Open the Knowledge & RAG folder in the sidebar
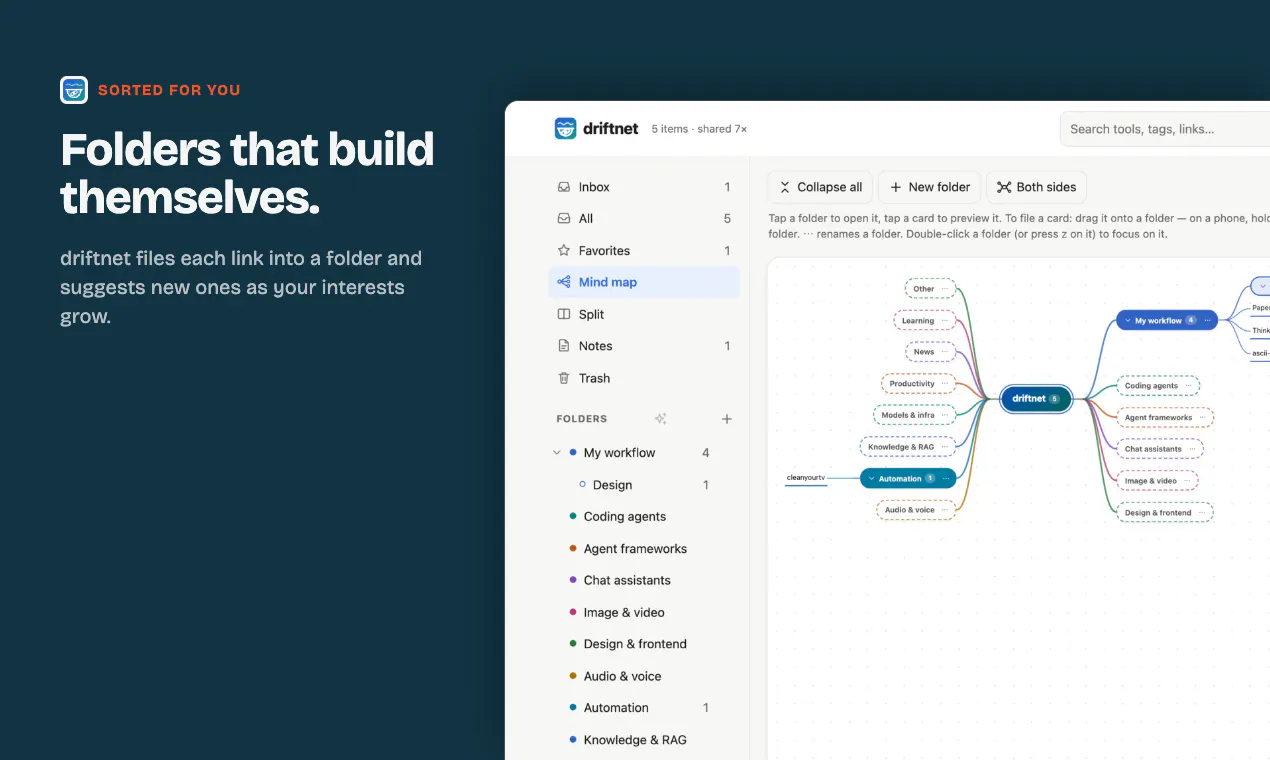 click(x=644, y=740)
